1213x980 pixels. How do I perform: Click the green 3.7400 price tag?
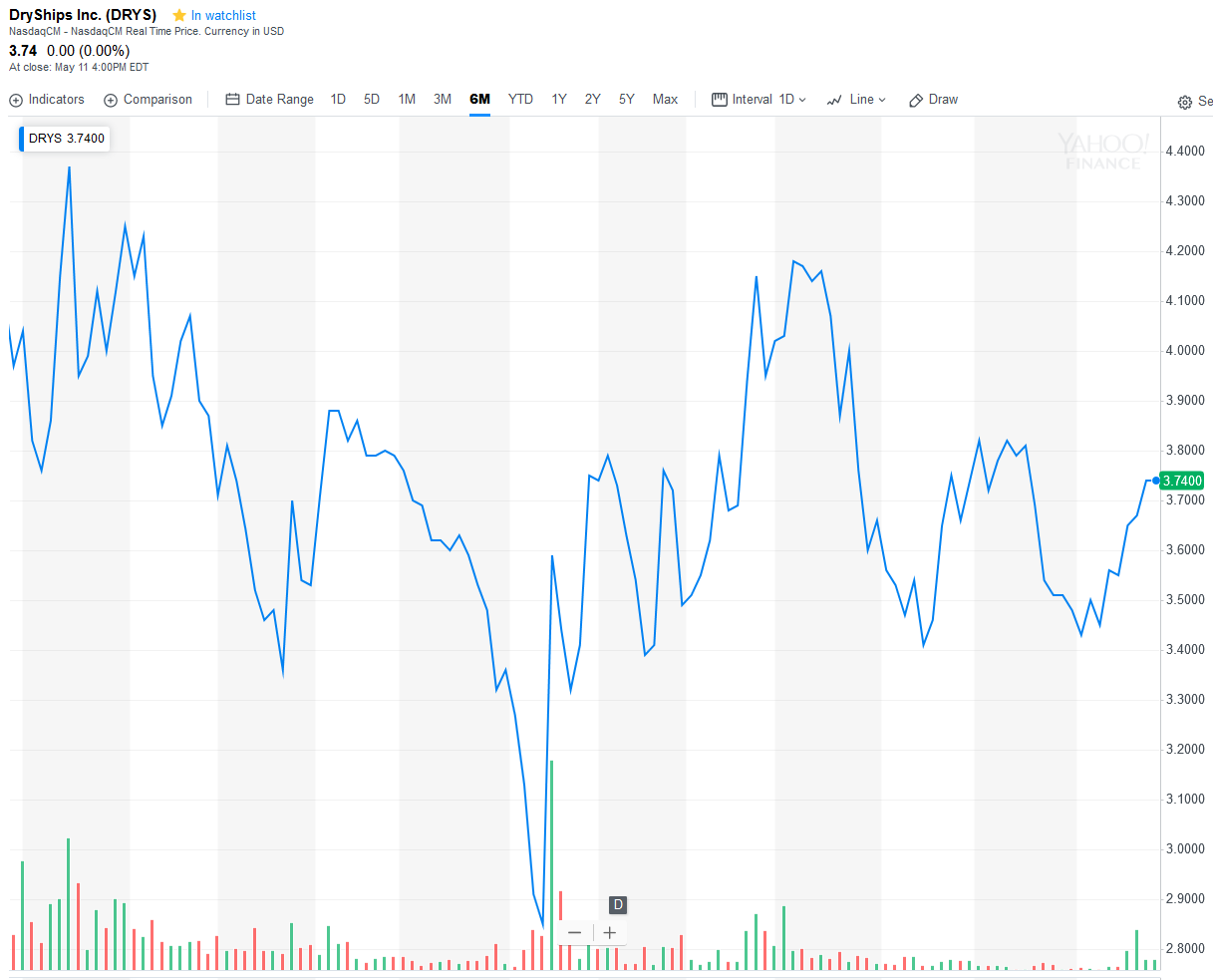click(x=1182, y=481)
